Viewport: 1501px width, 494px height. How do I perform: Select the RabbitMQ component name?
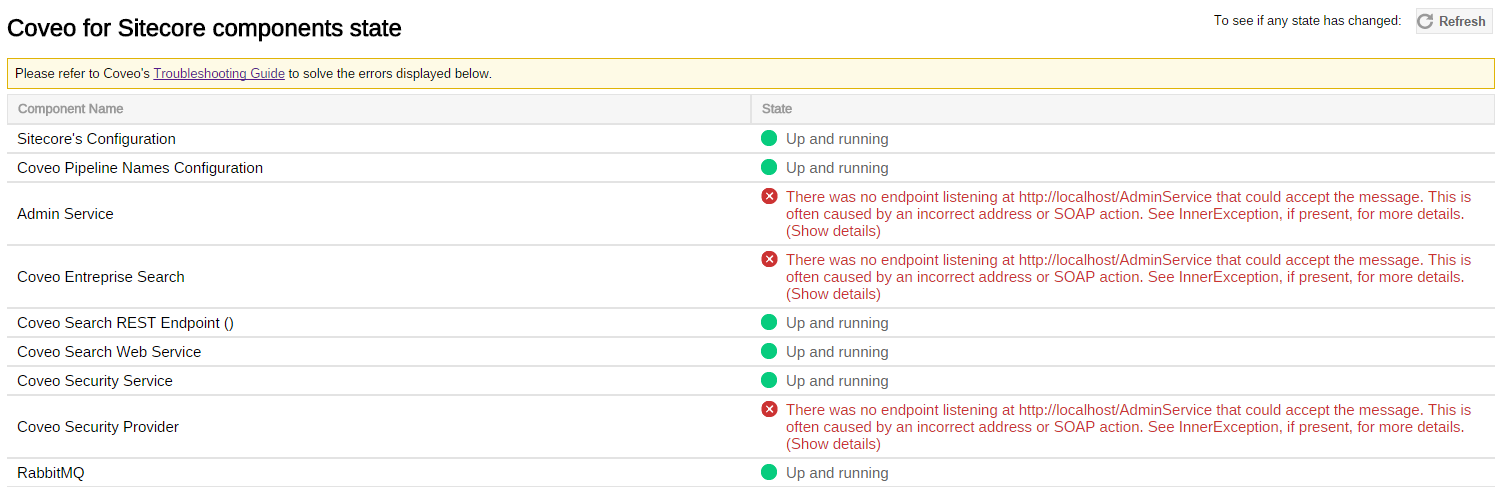(x=51, y=473)
